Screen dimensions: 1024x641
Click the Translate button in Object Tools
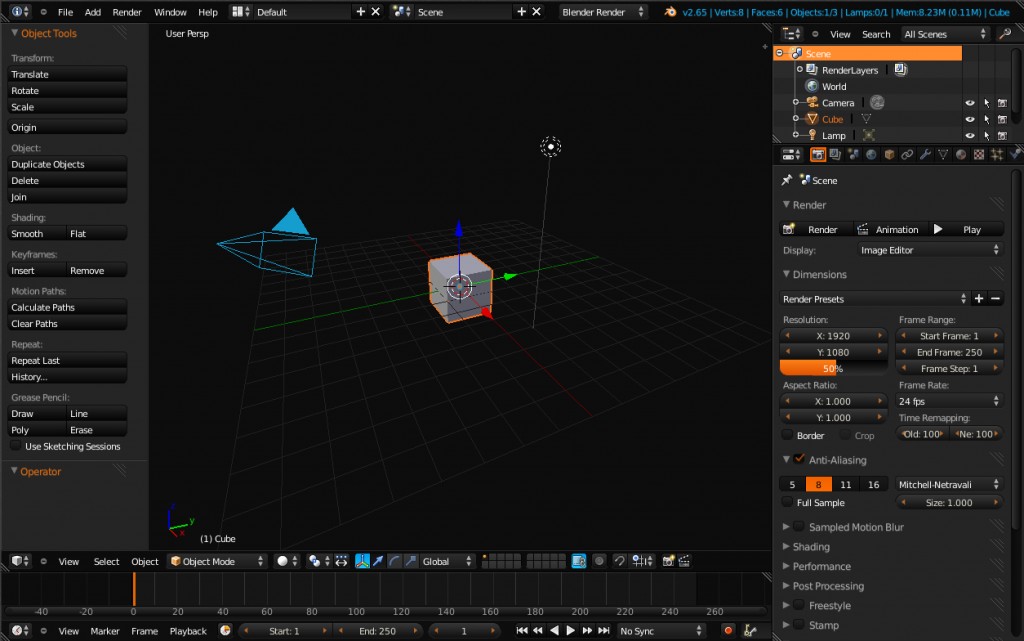66,73
